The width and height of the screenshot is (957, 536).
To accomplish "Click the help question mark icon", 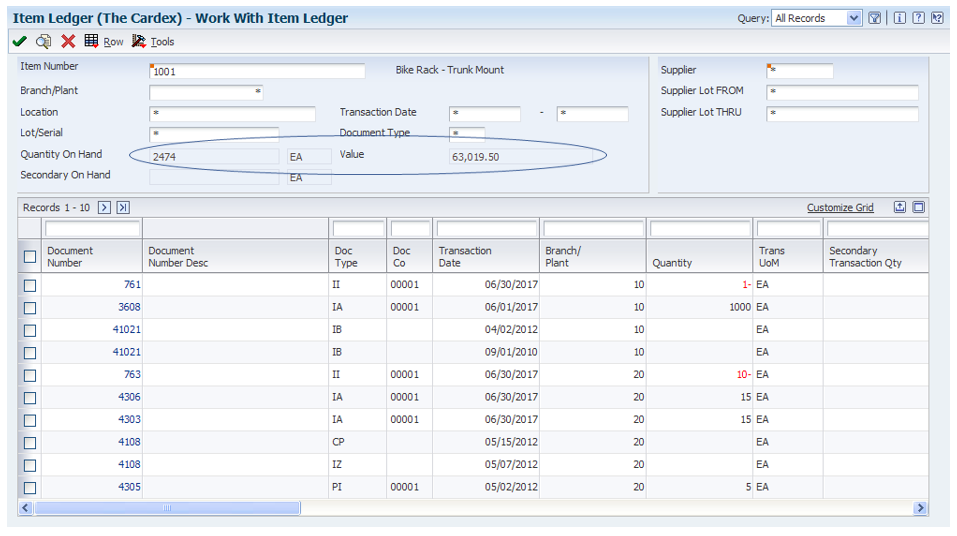I will click(919, 18).
